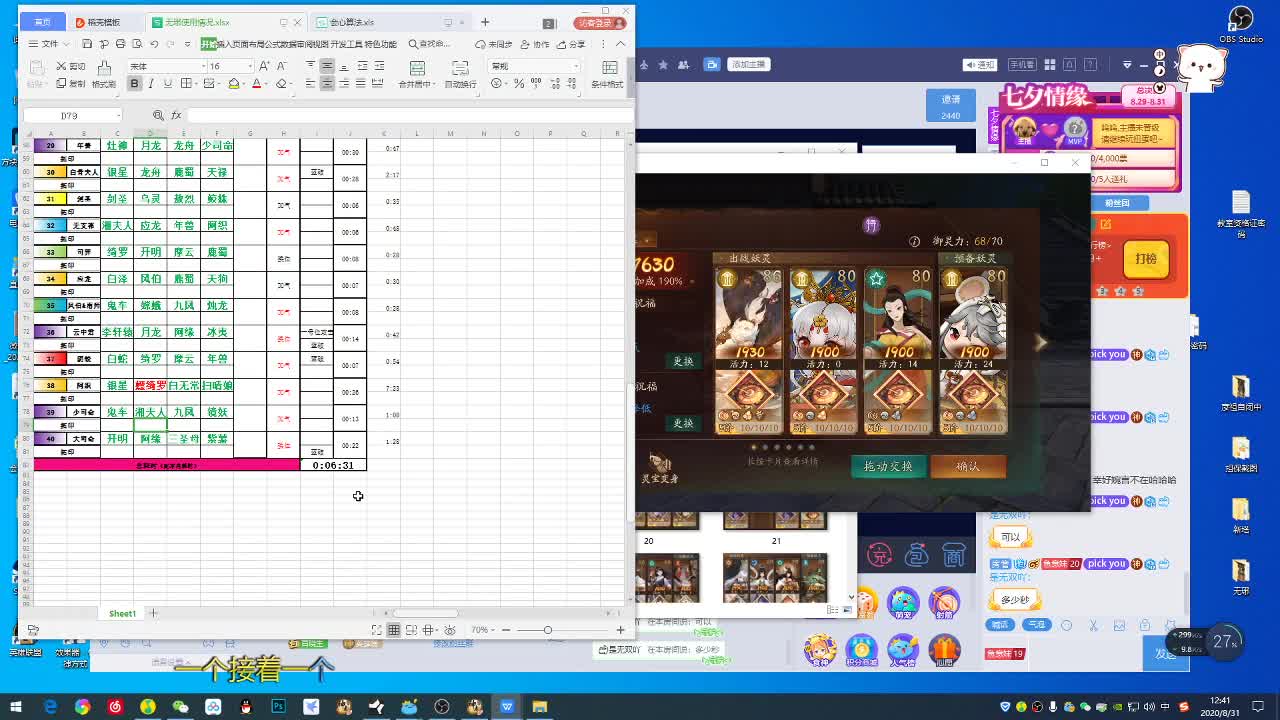The image size is (1280, 720).
Task: Click the print icon in quick toolbar
Action: 120,44
